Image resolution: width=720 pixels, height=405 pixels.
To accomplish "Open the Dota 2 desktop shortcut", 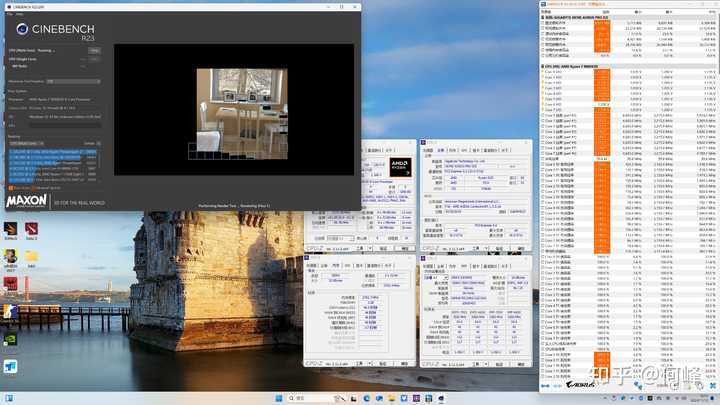I will tap(31, 230).
